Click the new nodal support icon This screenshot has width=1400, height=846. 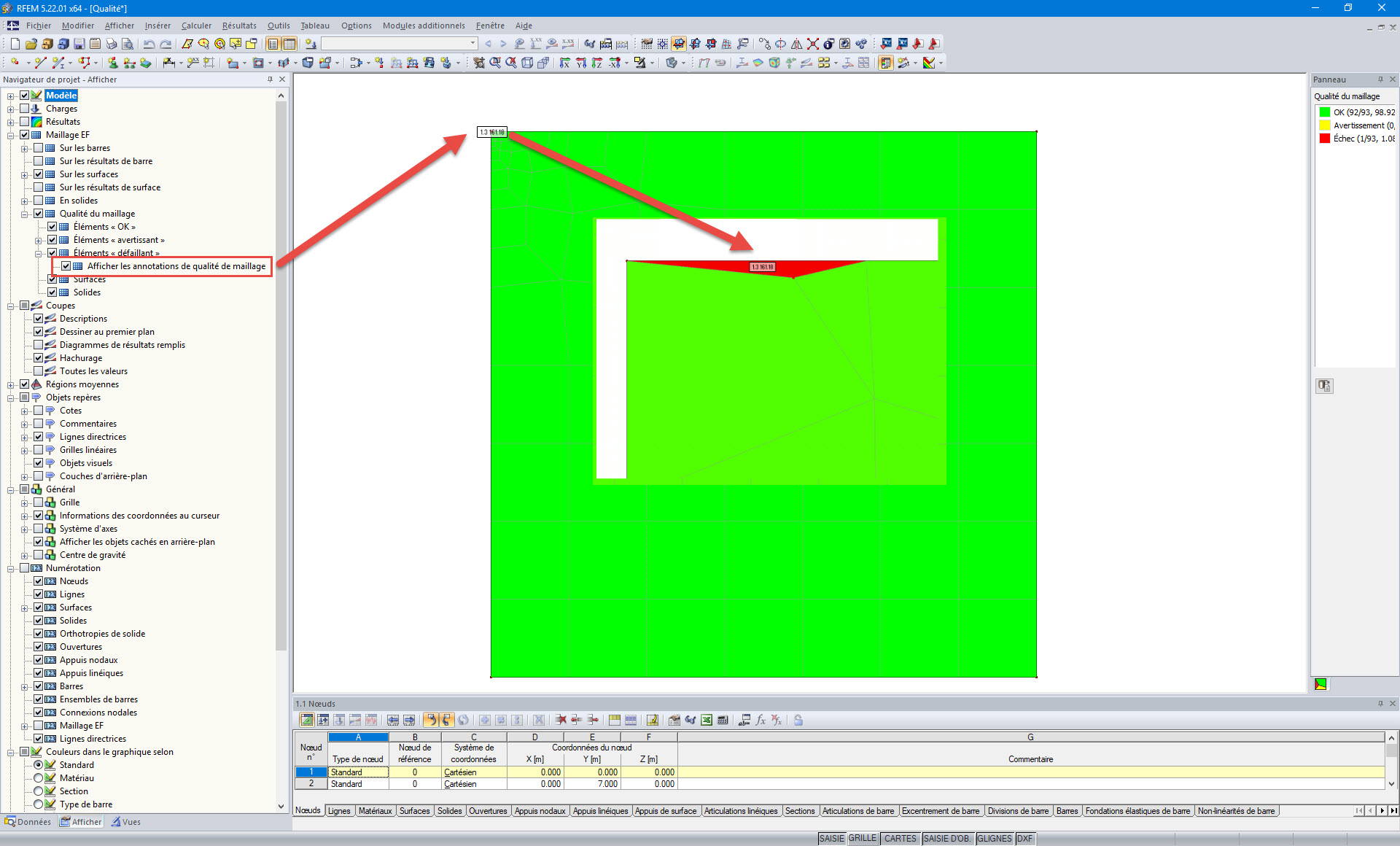[x=113, y=63]
